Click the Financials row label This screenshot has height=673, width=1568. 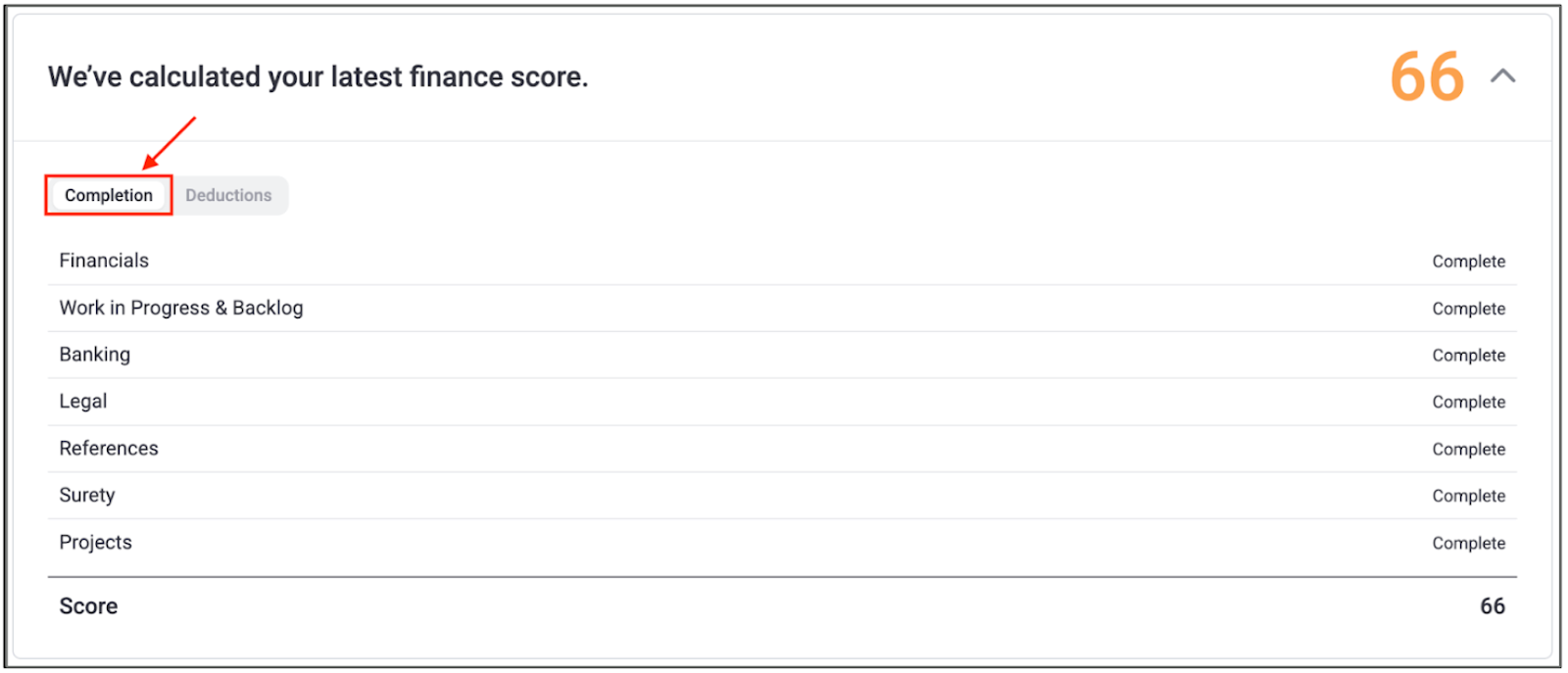click(104, 261)
